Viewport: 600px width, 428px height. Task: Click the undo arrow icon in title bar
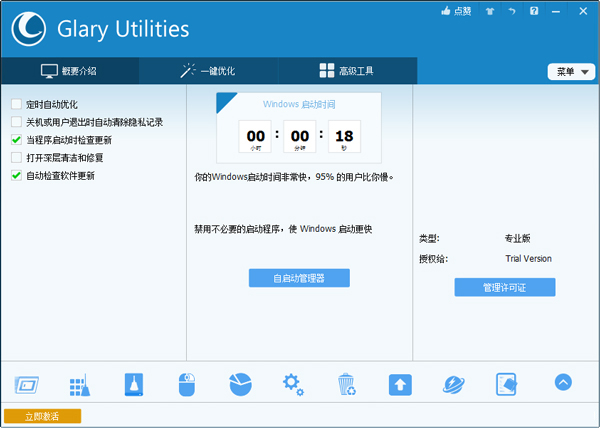[x=512, y=11]
